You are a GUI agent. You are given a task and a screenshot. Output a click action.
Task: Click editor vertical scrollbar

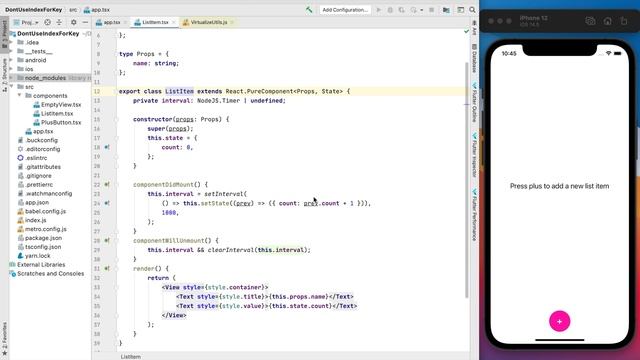[467, 180]
